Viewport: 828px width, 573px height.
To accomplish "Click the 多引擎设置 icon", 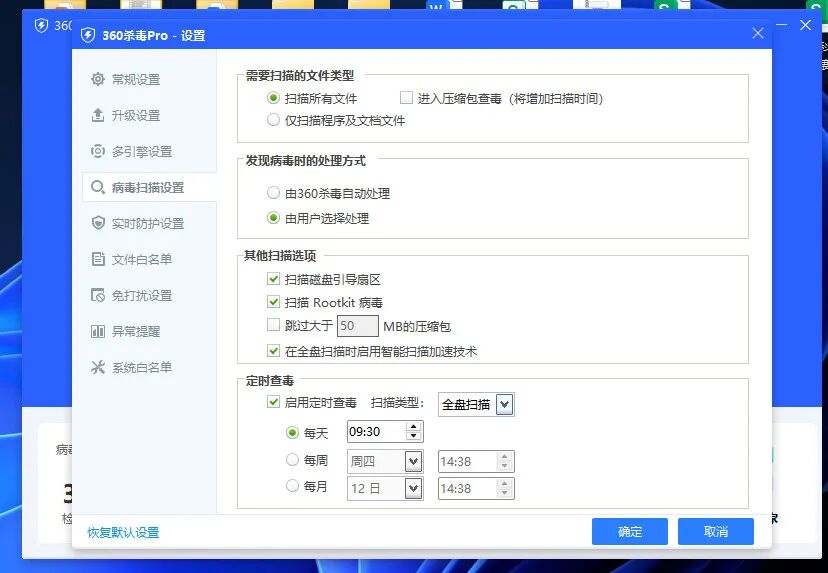I will (98, 151).
